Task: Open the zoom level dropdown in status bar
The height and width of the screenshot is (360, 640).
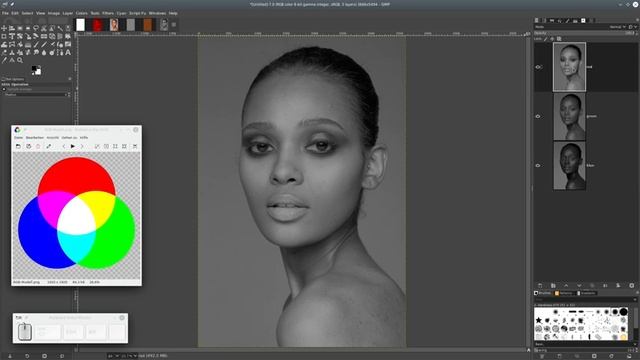Action: pyautogui.click(x=130, y=356)
